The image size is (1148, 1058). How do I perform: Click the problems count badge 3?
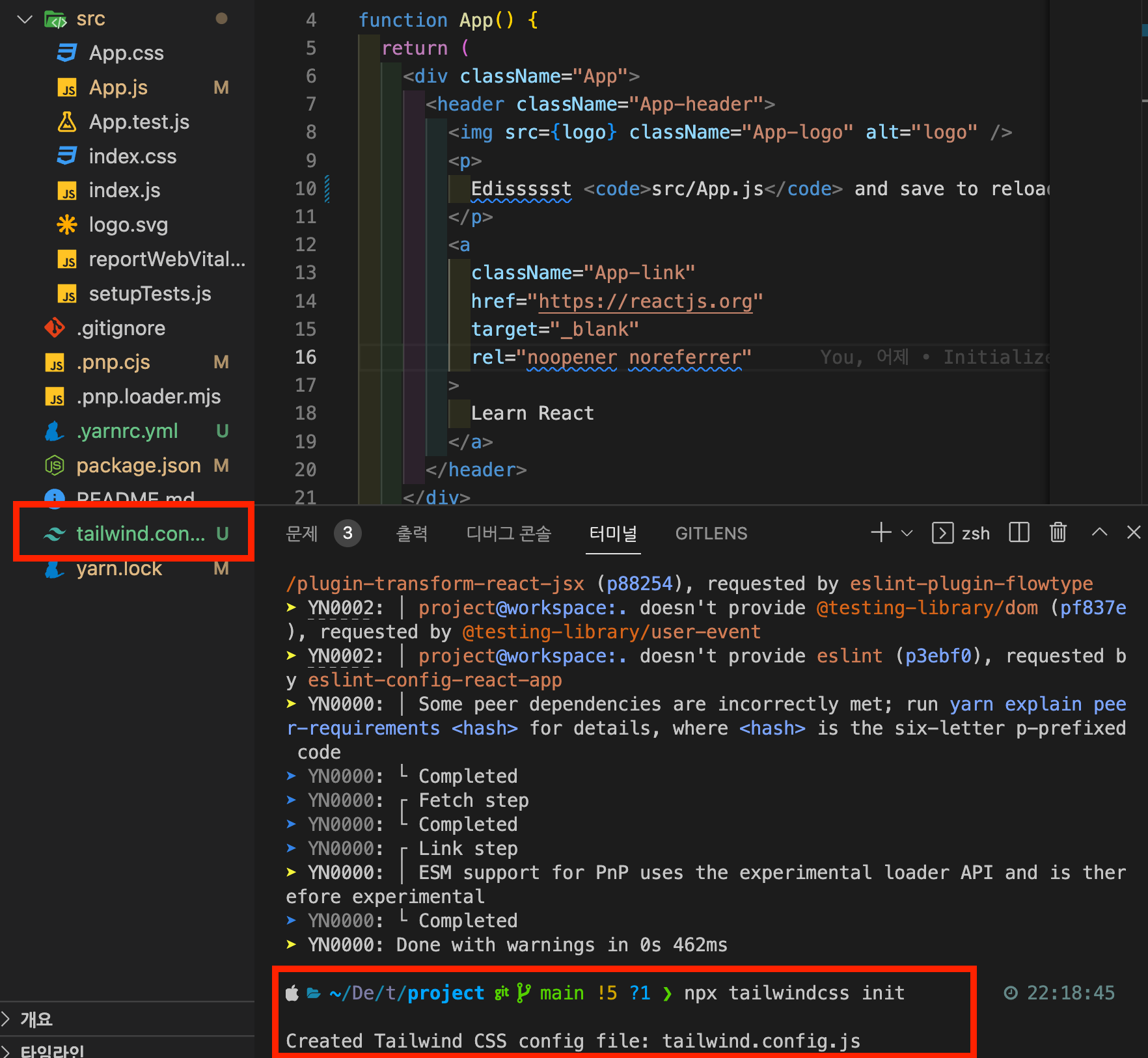tap(348, 534)
